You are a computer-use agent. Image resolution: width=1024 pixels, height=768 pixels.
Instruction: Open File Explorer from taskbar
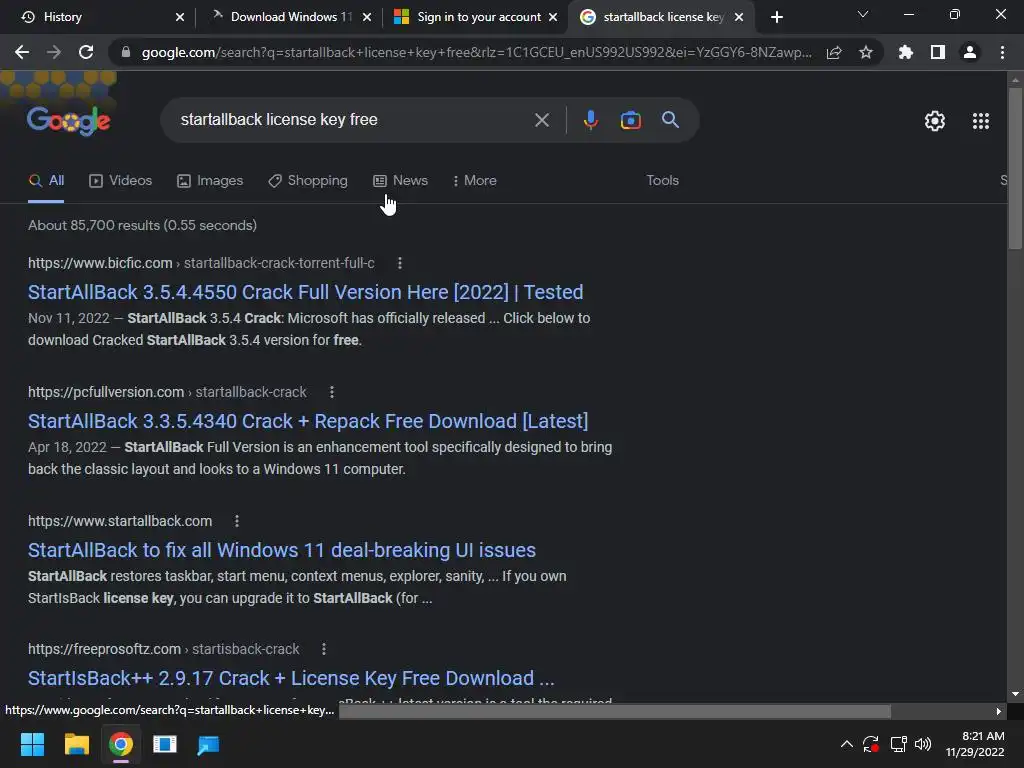pyautogui.click(x=76, y=744)
